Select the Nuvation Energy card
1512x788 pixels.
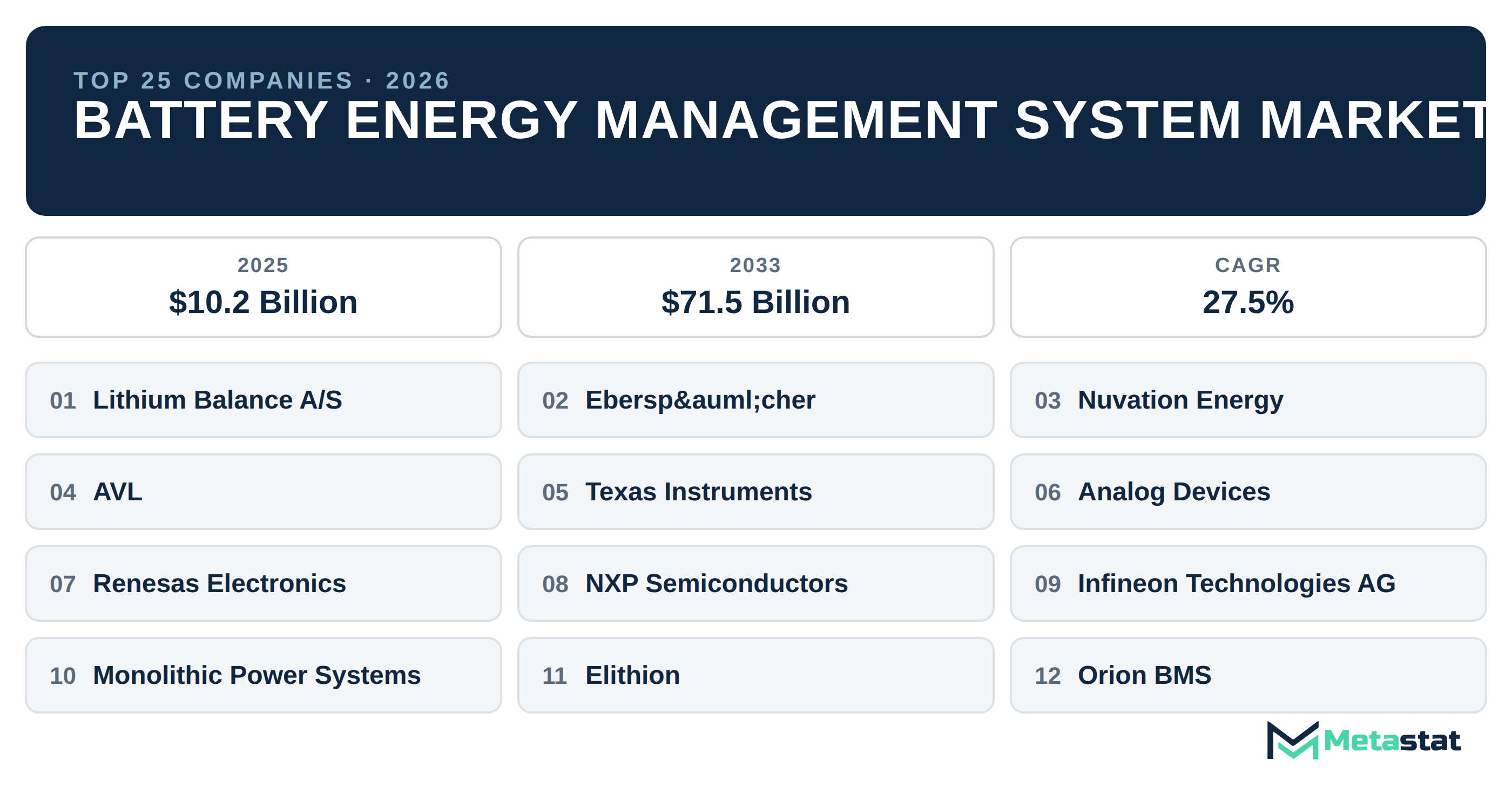[1248, 400]
